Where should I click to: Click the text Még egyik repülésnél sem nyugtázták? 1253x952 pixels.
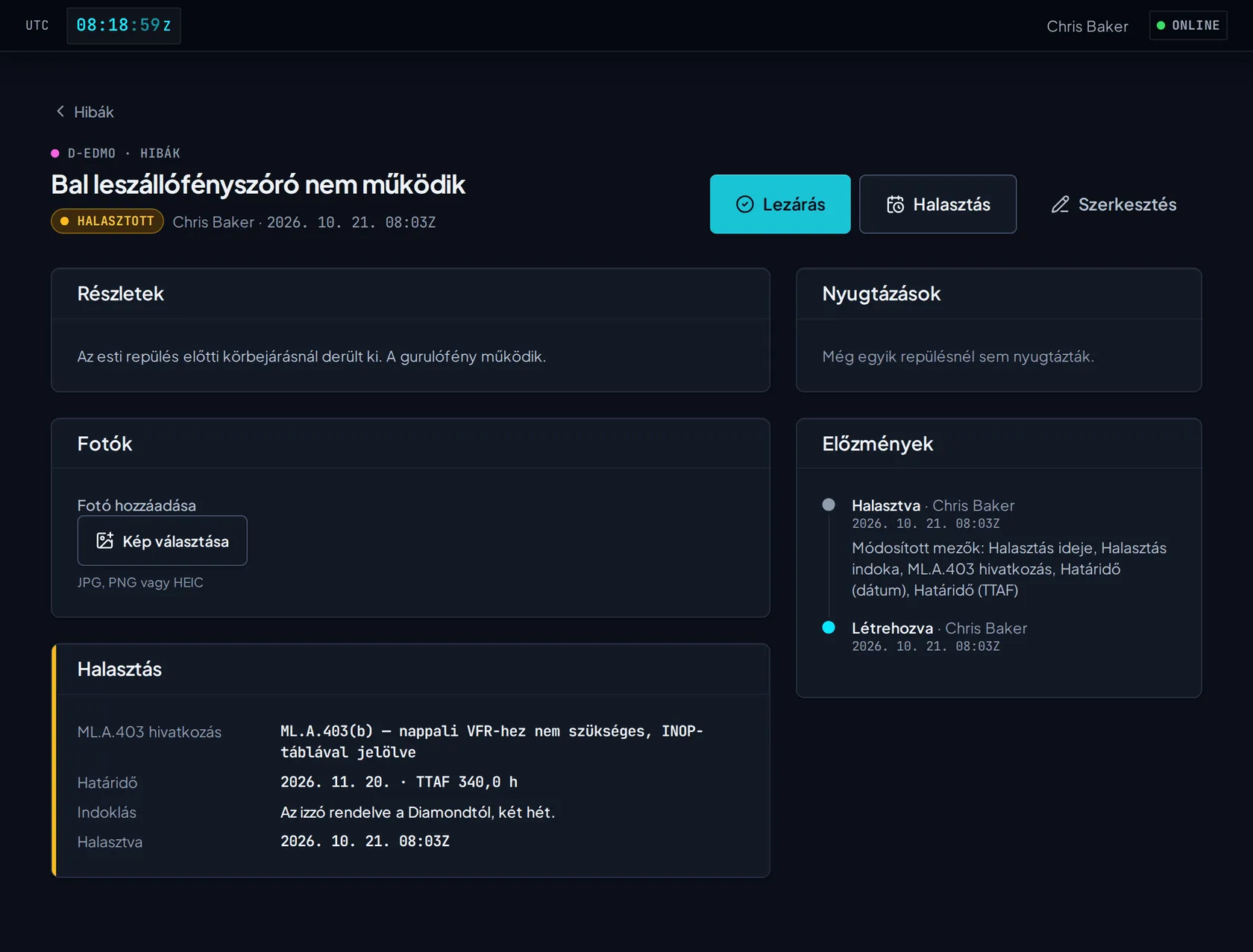[958, 356]
